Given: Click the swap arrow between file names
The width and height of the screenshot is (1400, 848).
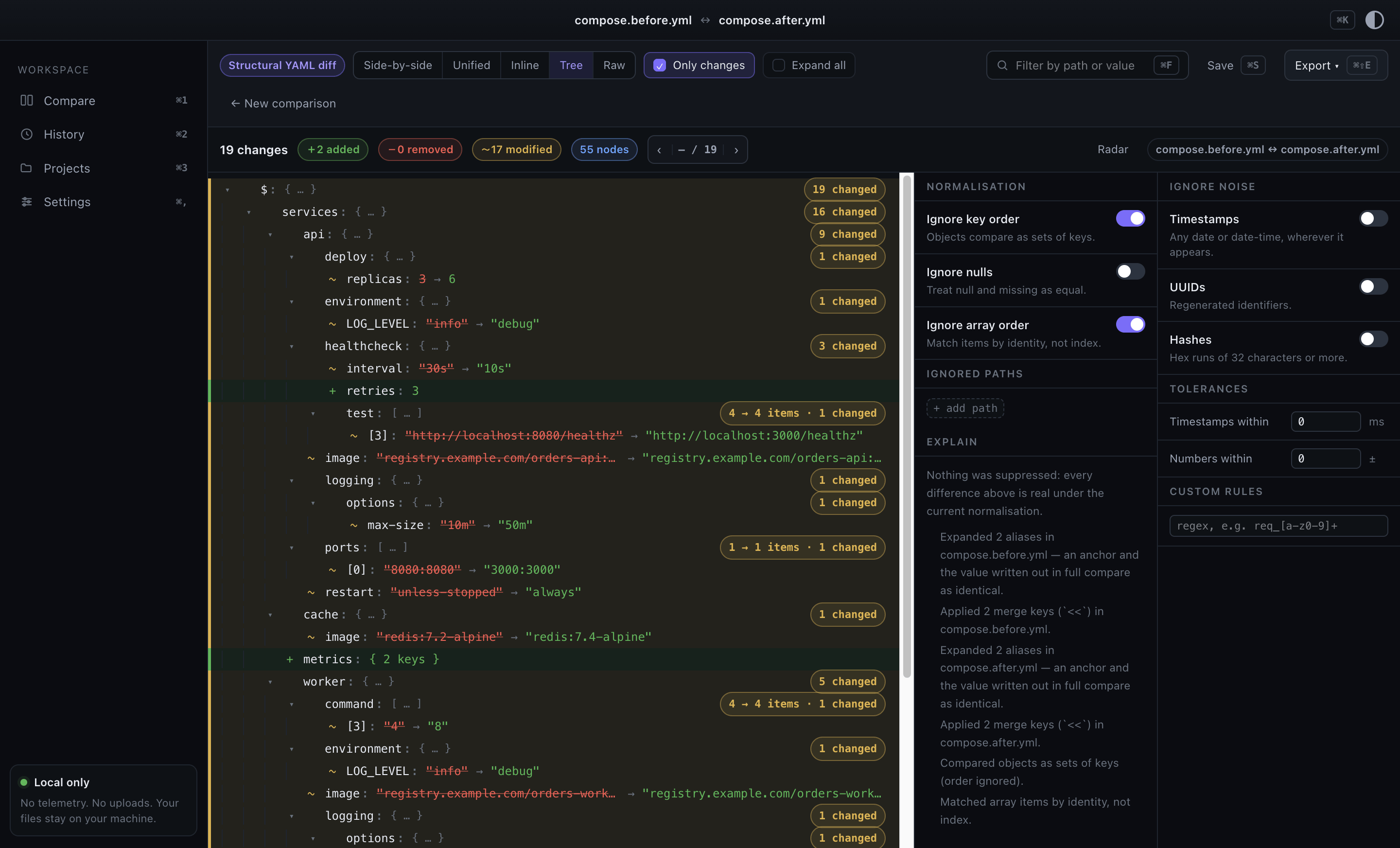Looking at the screenshot, I should click(705, 20).
